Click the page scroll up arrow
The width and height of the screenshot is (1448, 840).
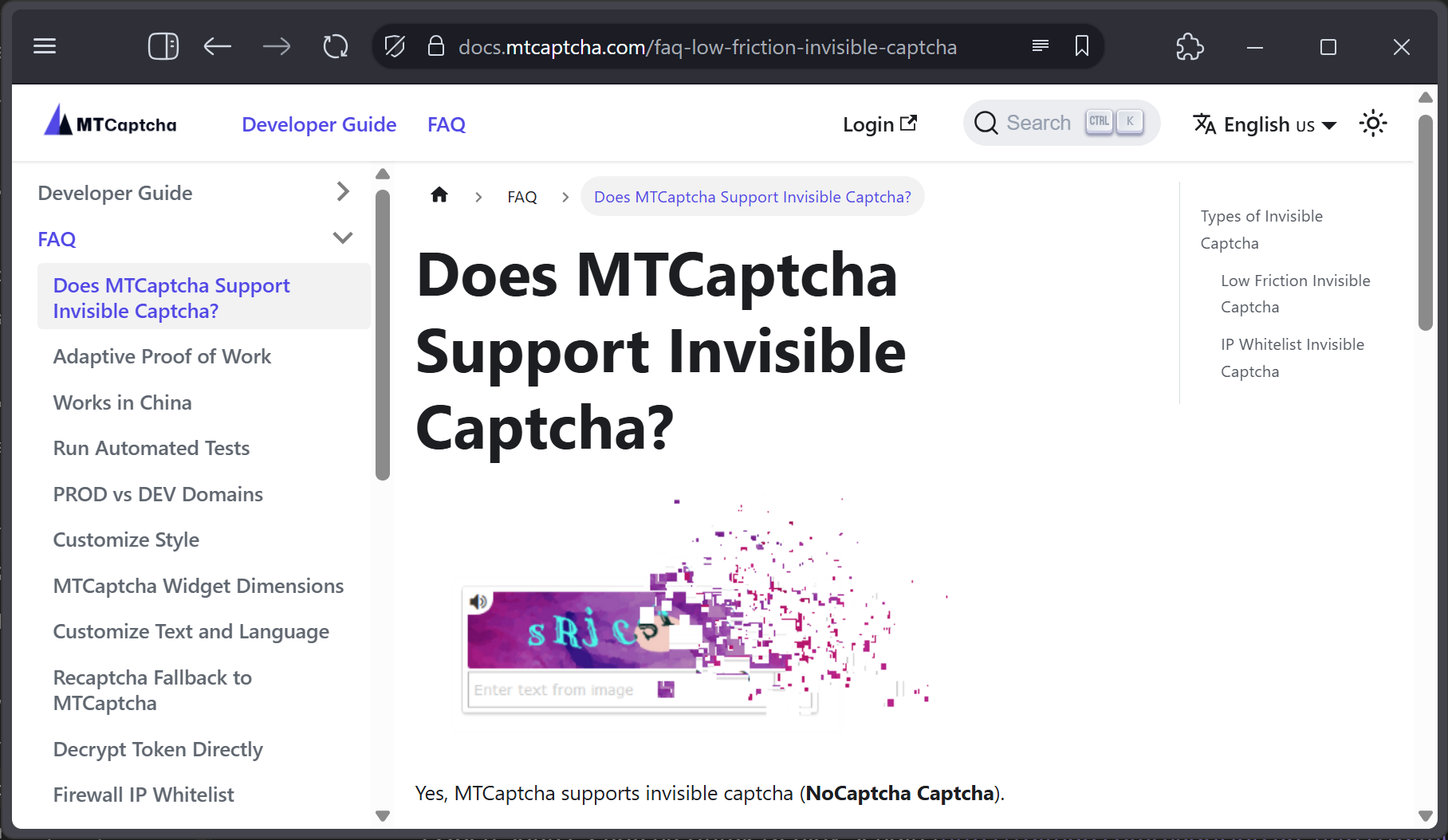tap(1426, 97)
